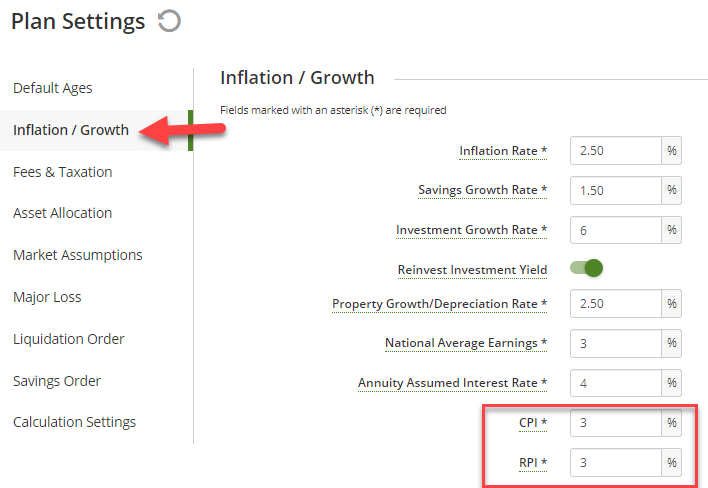Viewport: 708px width, 488px height.
Task: Switch to Market Assumptions settings
Action: coord(78,255)
